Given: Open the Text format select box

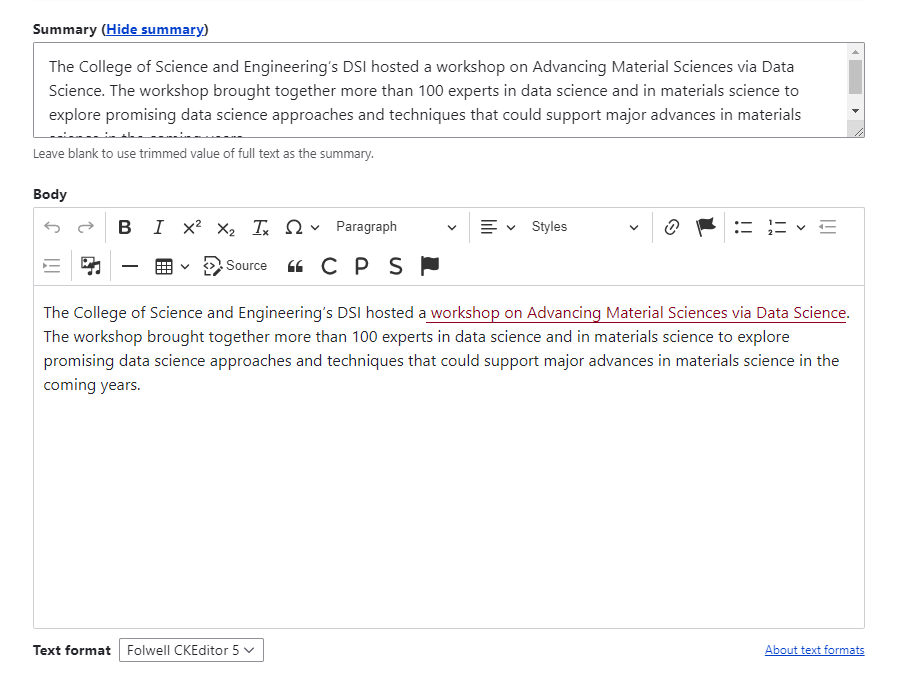Looking at the screenshot, I should click(x=191, y=650).
